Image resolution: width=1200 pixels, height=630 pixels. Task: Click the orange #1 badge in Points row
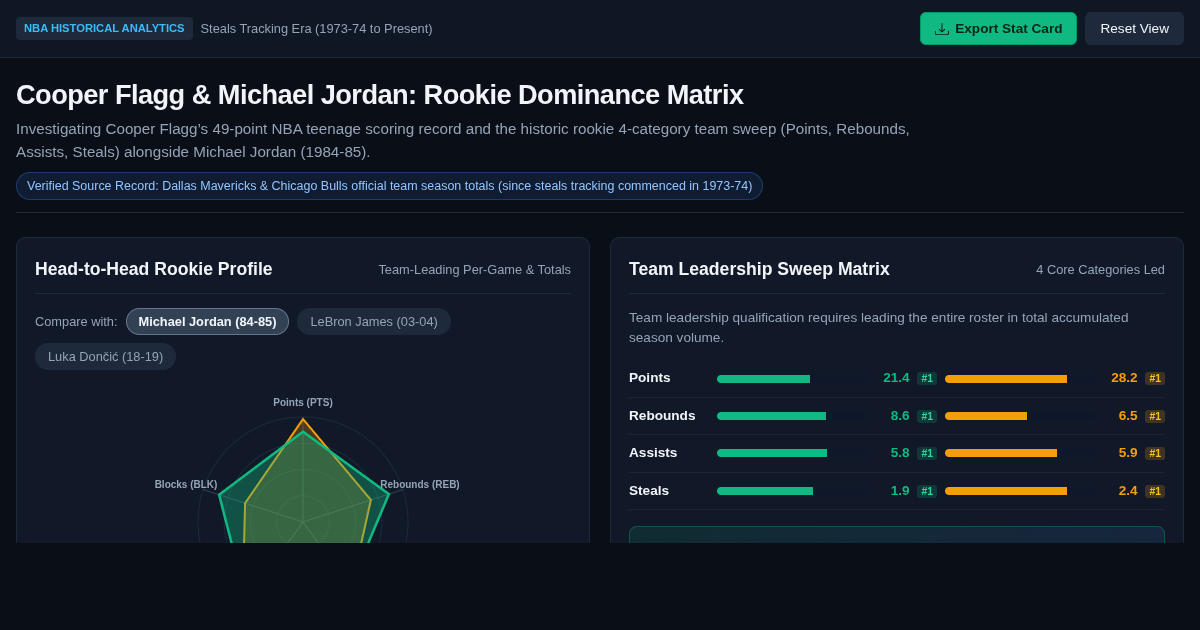pos(1155,379)
